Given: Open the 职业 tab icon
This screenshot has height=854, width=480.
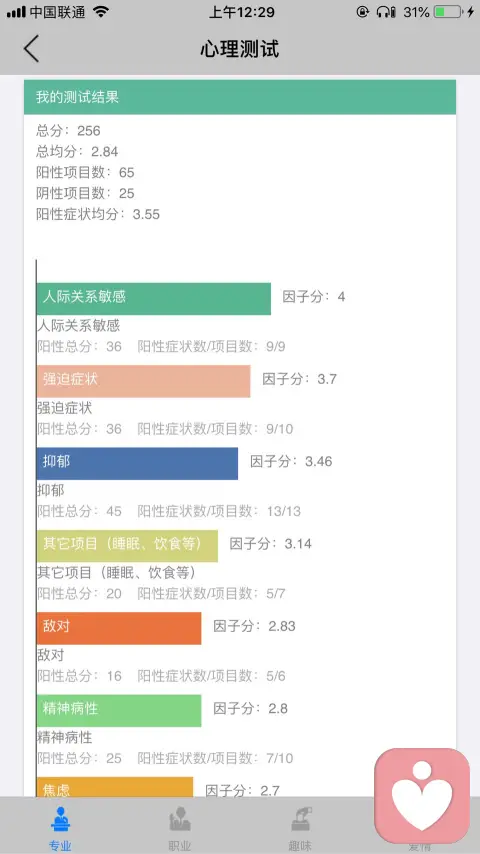Looking at the screenshot, I should click(x=180, y=820).
